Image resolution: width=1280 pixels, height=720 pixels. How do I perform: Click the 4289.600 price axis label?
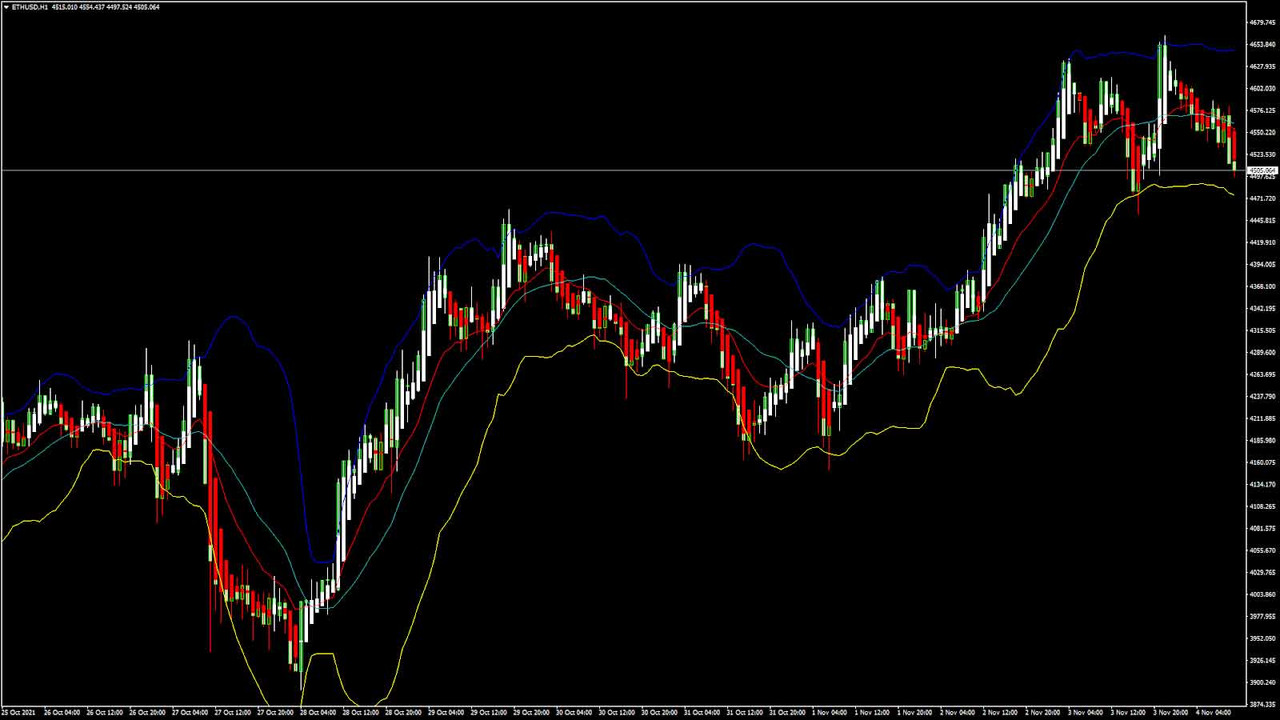tap(1262, 352)
